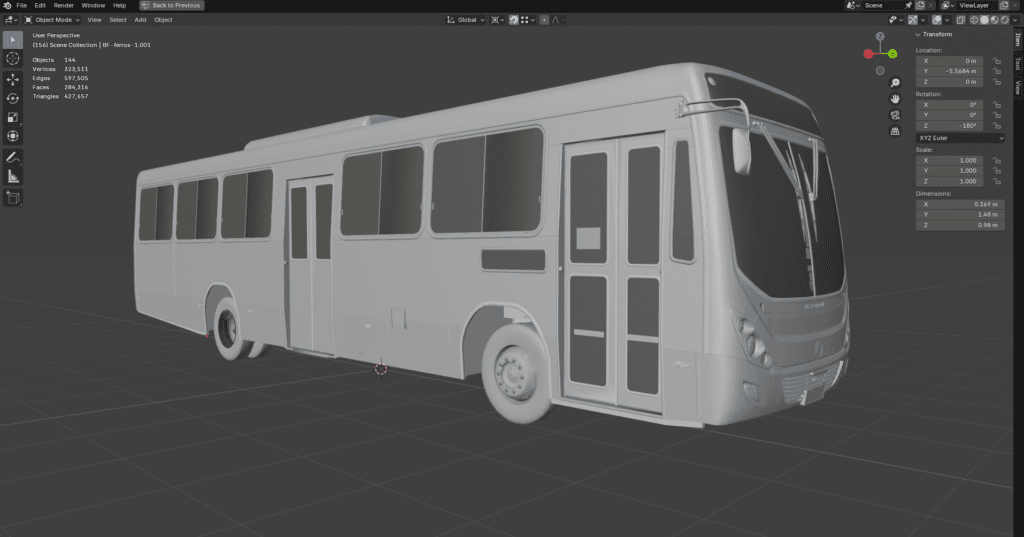Toggle lock on Rotation Z
Image resolution: width=1024 pixels, height=537 pixels.
click(x=997, y=126)
